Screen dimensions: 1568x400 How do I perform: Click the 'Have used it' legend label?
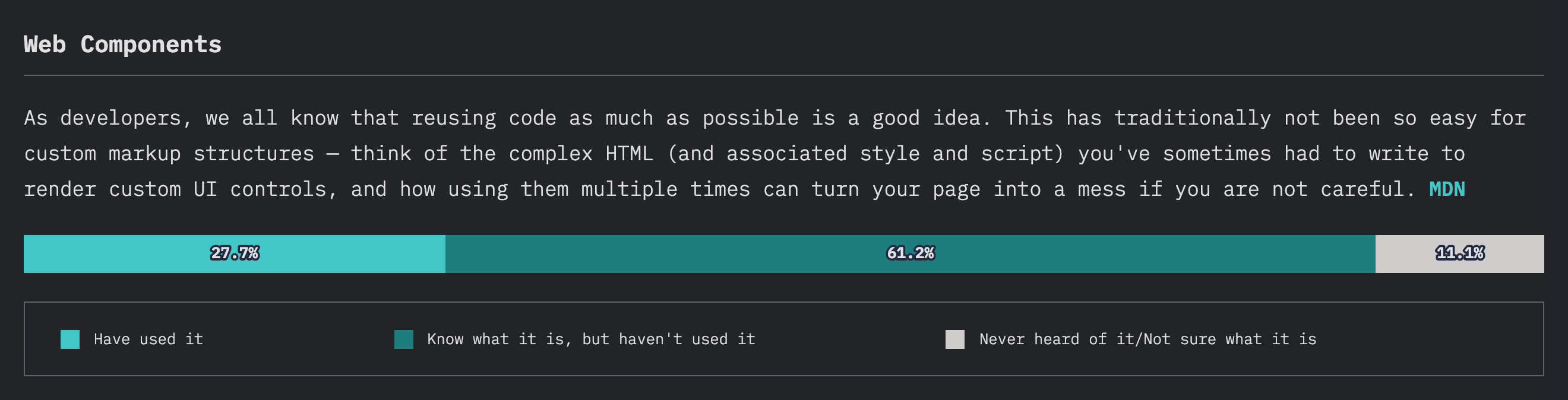148,339
